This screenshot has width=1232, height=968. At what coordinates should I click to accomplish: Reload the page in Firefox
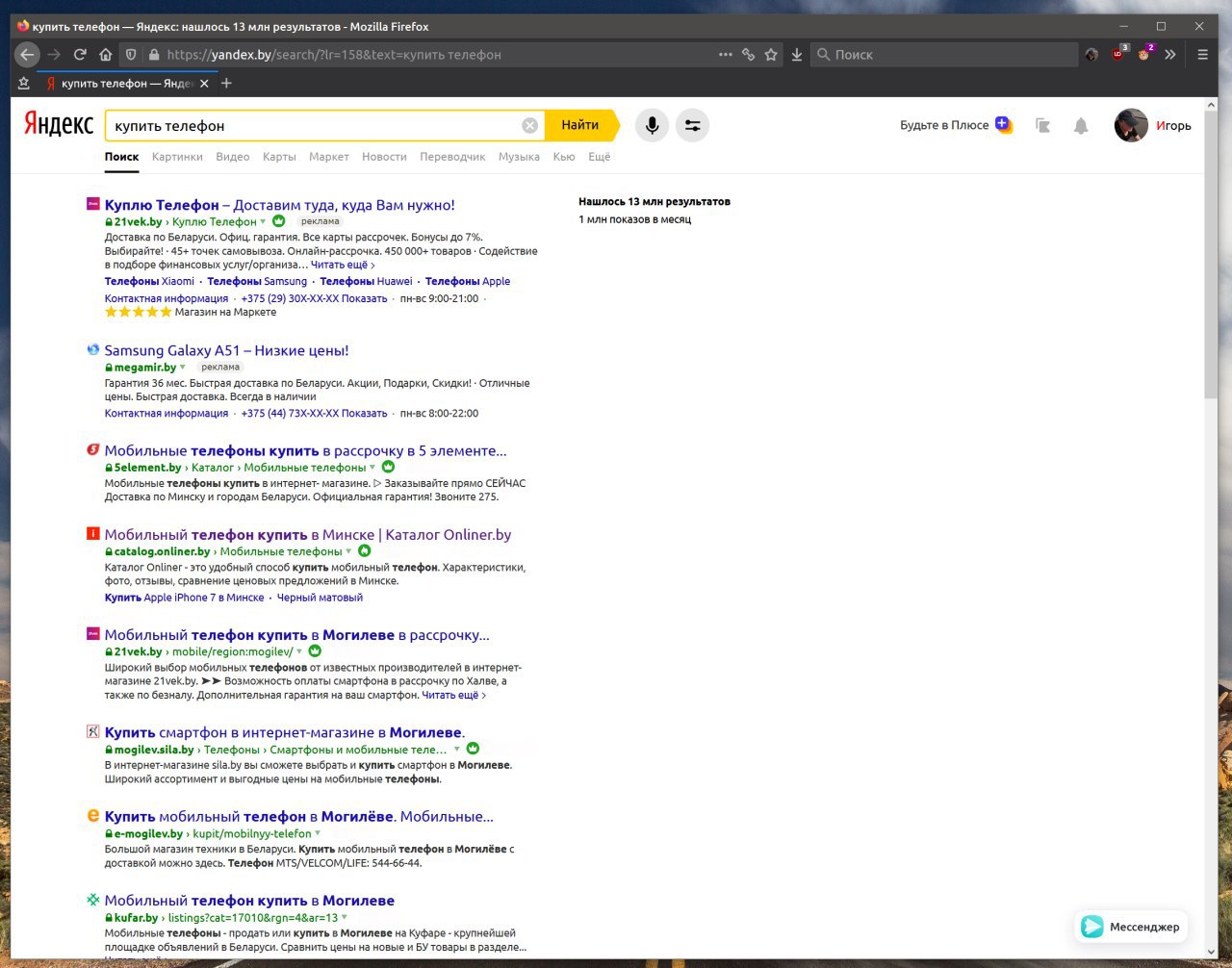[80, 55]
